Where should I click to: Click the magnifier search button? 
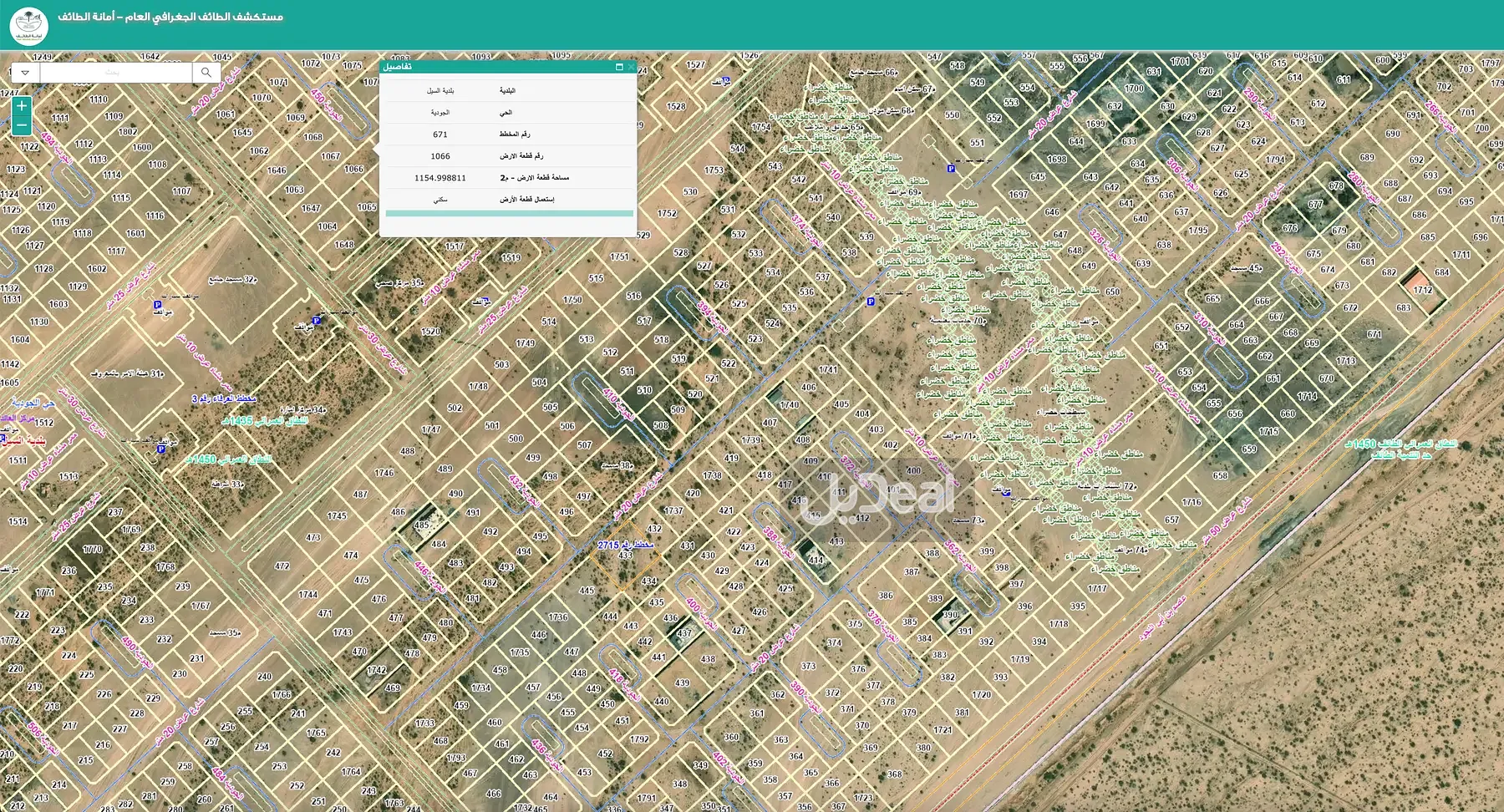coord(206,73)
